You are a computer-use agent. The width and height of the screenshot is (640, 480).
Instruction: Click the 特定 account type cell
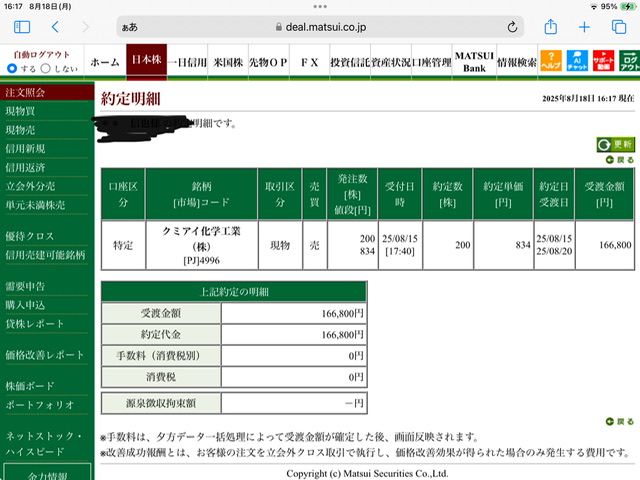click(x=123, y=245)
